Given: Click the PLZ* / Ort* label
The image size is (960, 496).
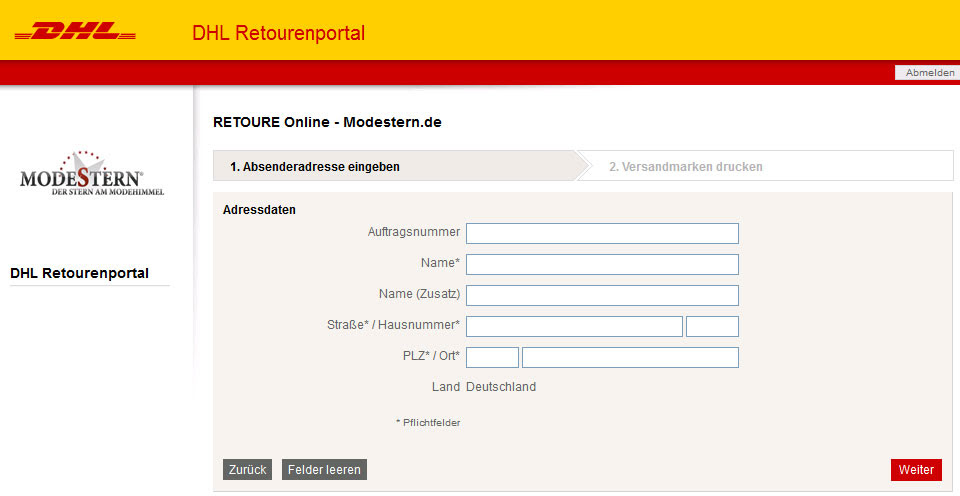Looking at the screenshot, I should tap(431, 356).
